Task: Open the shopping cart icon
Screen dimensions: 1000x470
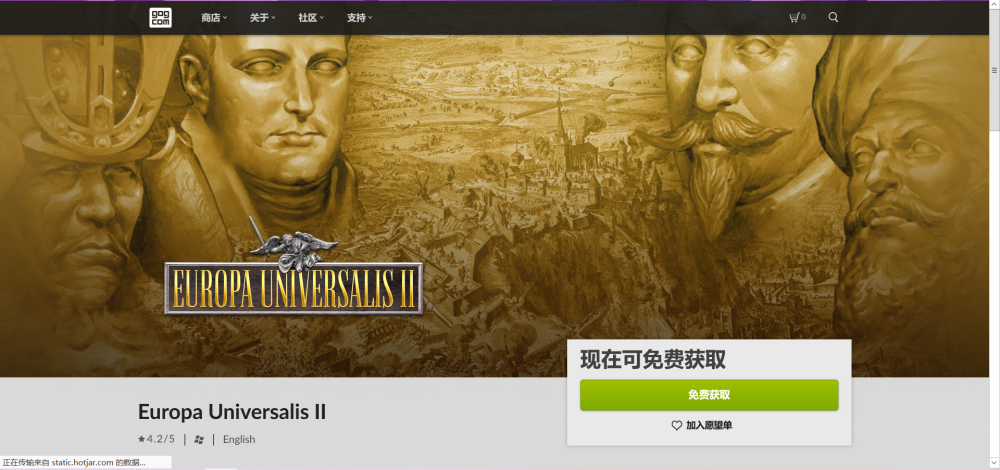Action: (x=793, y=17)
